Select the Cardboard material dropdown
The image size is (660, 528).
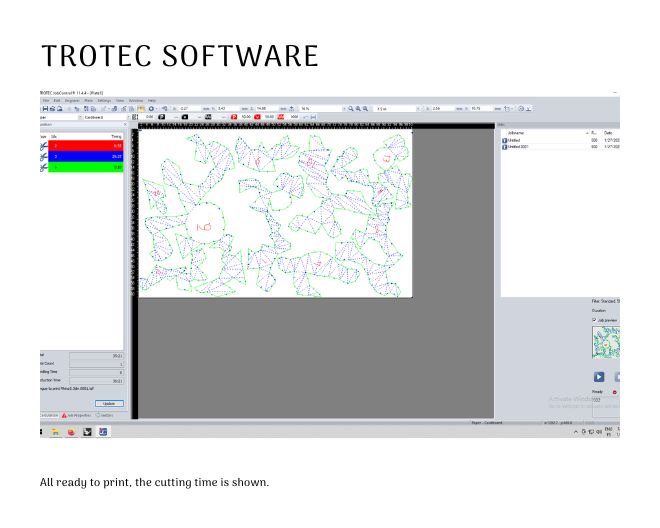tap(106, 117)
